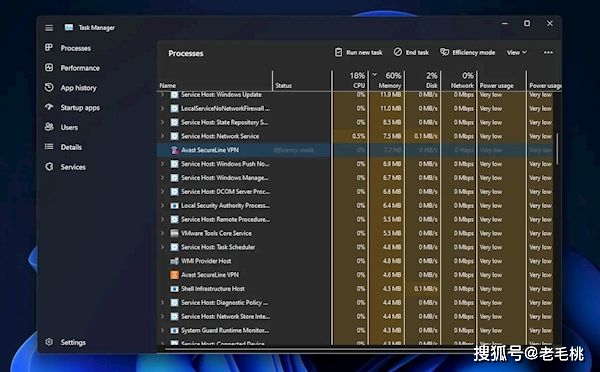Open the Performance page icon

(49, 68)
